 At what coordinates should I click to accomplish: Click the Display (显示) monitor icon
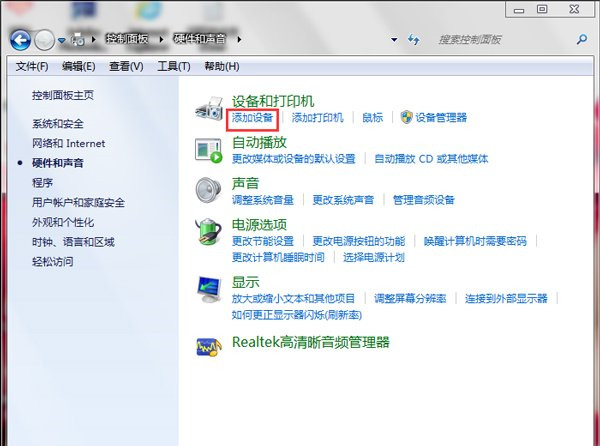(x=209, y=289)
